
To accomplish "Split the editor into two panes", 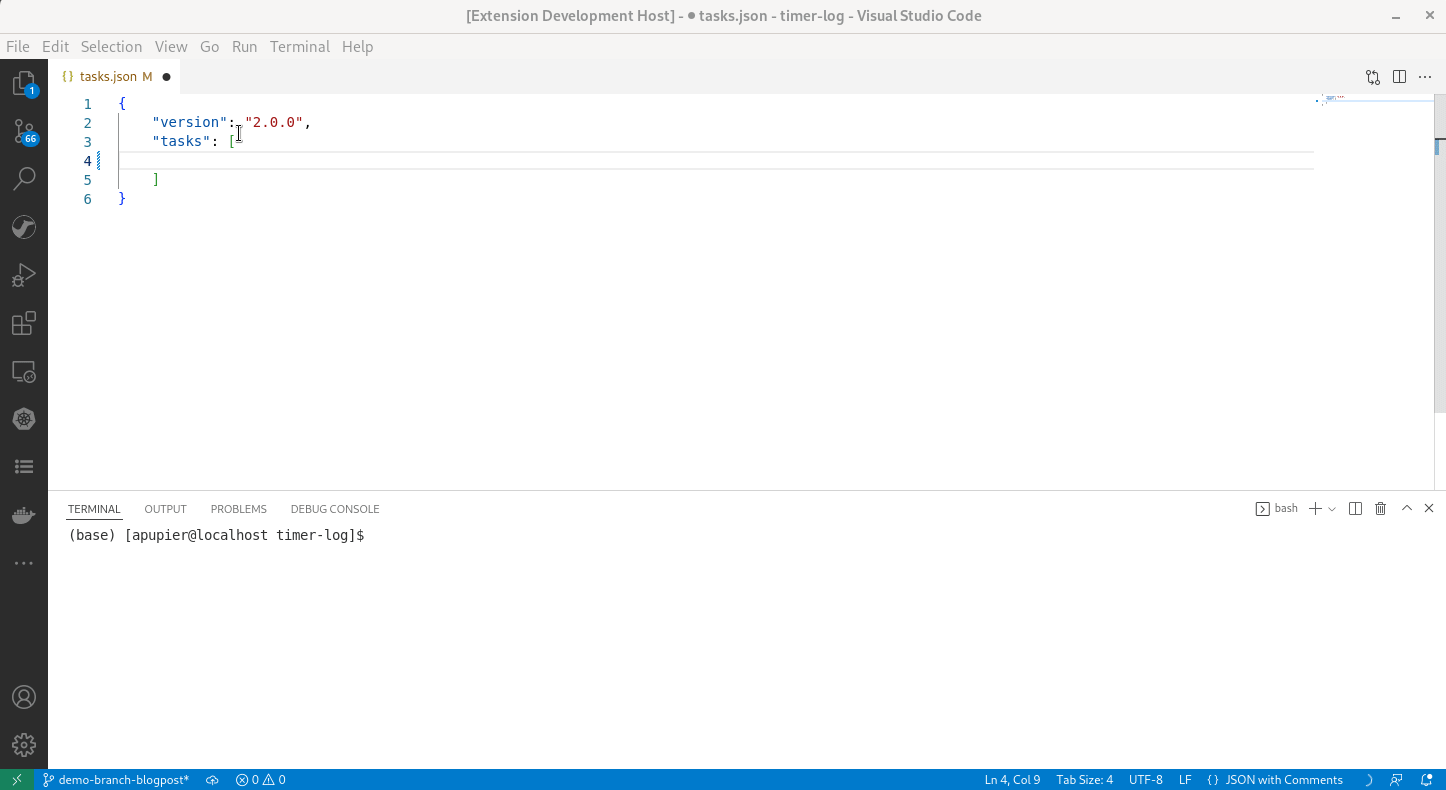I will tap(1398, 76).
